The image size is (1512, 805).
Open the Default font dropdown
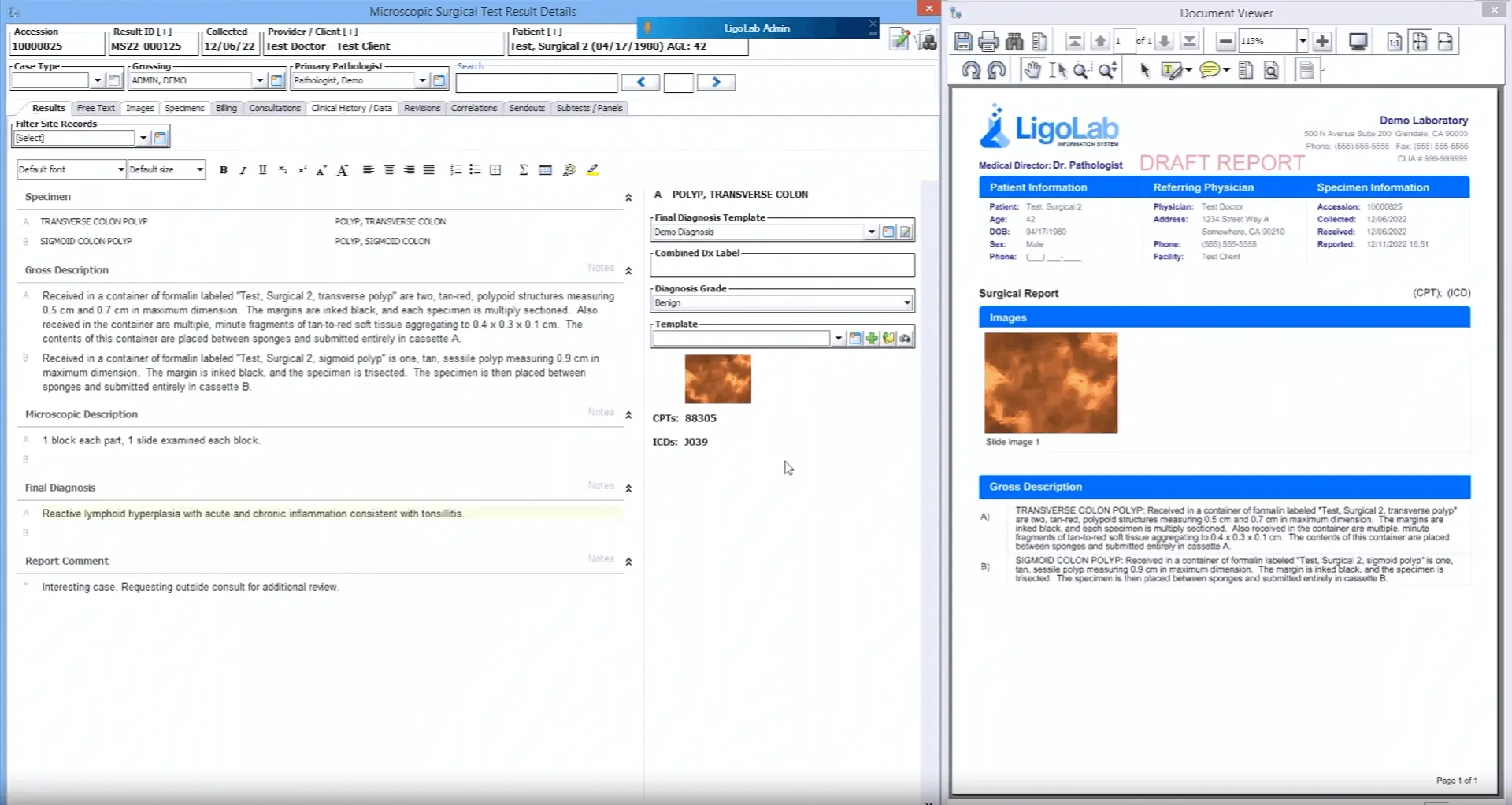[x=120, y=169]
